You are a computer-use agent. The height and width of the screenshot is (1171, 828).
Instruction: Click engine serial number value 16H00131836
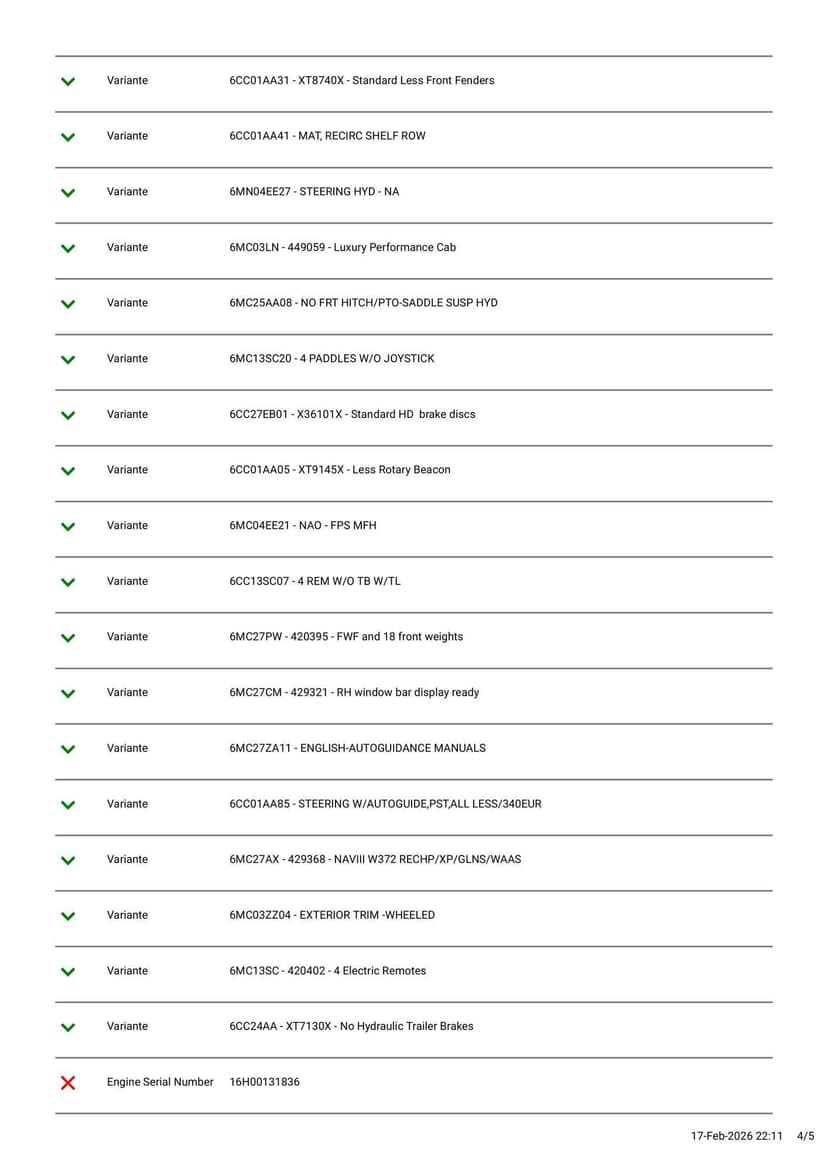tap(264, 1082)
